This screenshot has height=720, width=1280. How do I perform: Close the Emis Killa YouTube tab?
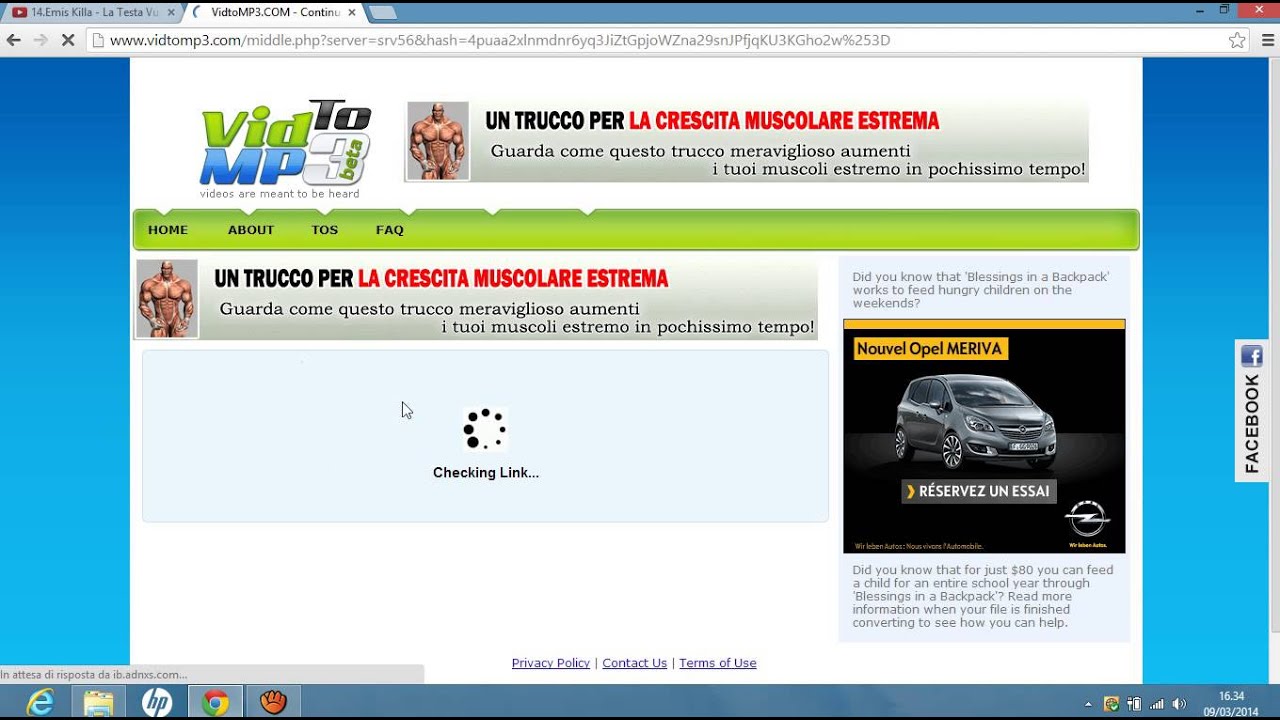point(170,12)
